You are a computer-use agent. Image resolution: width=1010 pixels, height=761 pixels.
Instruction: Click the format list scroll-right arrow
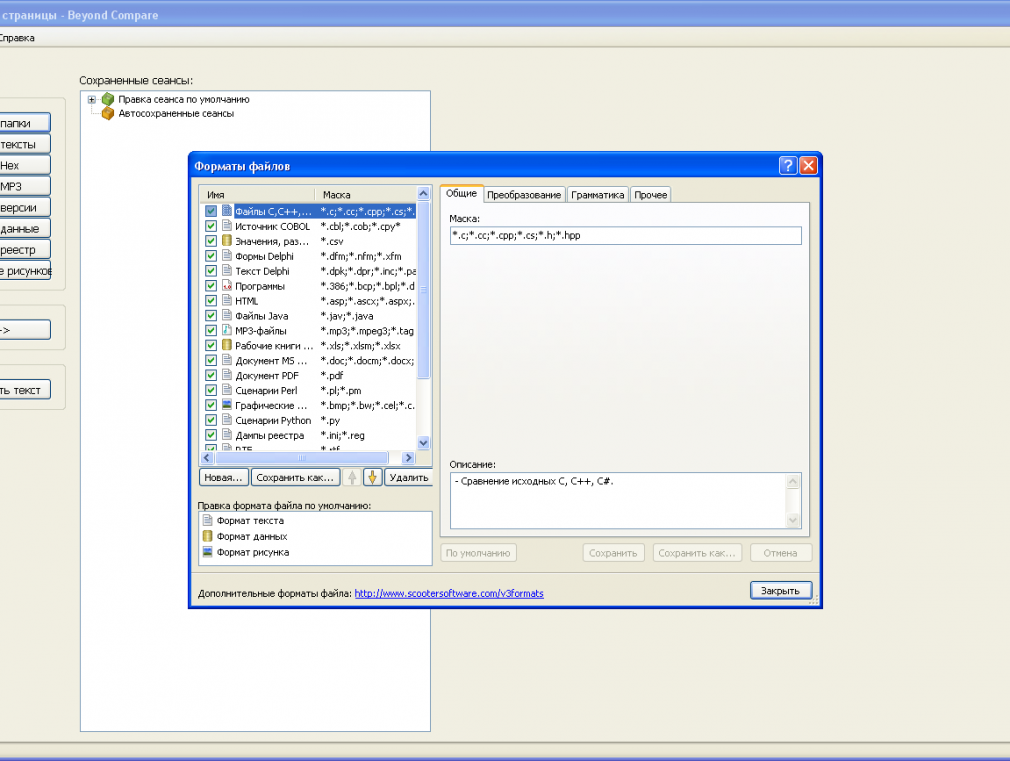(408, 458)
